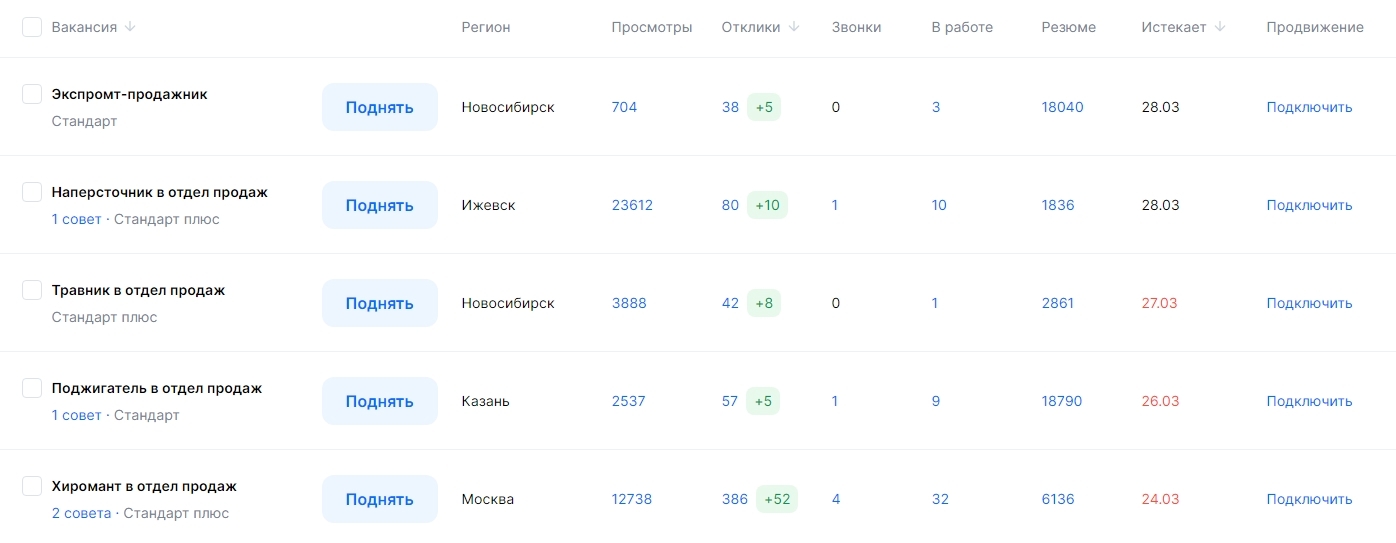Open calls count 4 for Хиромант
This screenshot has height=543, width=1396.
[x=836, y=499]
